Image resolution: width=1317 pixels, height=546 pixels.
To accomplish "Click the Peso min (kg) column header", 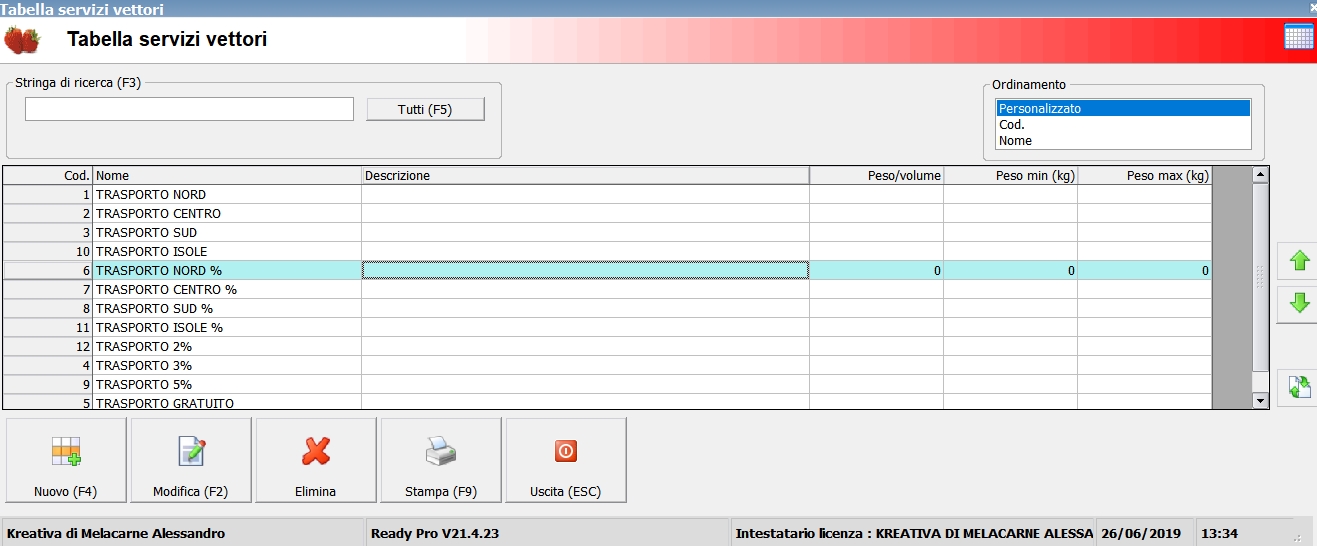I will [1011, 175].
